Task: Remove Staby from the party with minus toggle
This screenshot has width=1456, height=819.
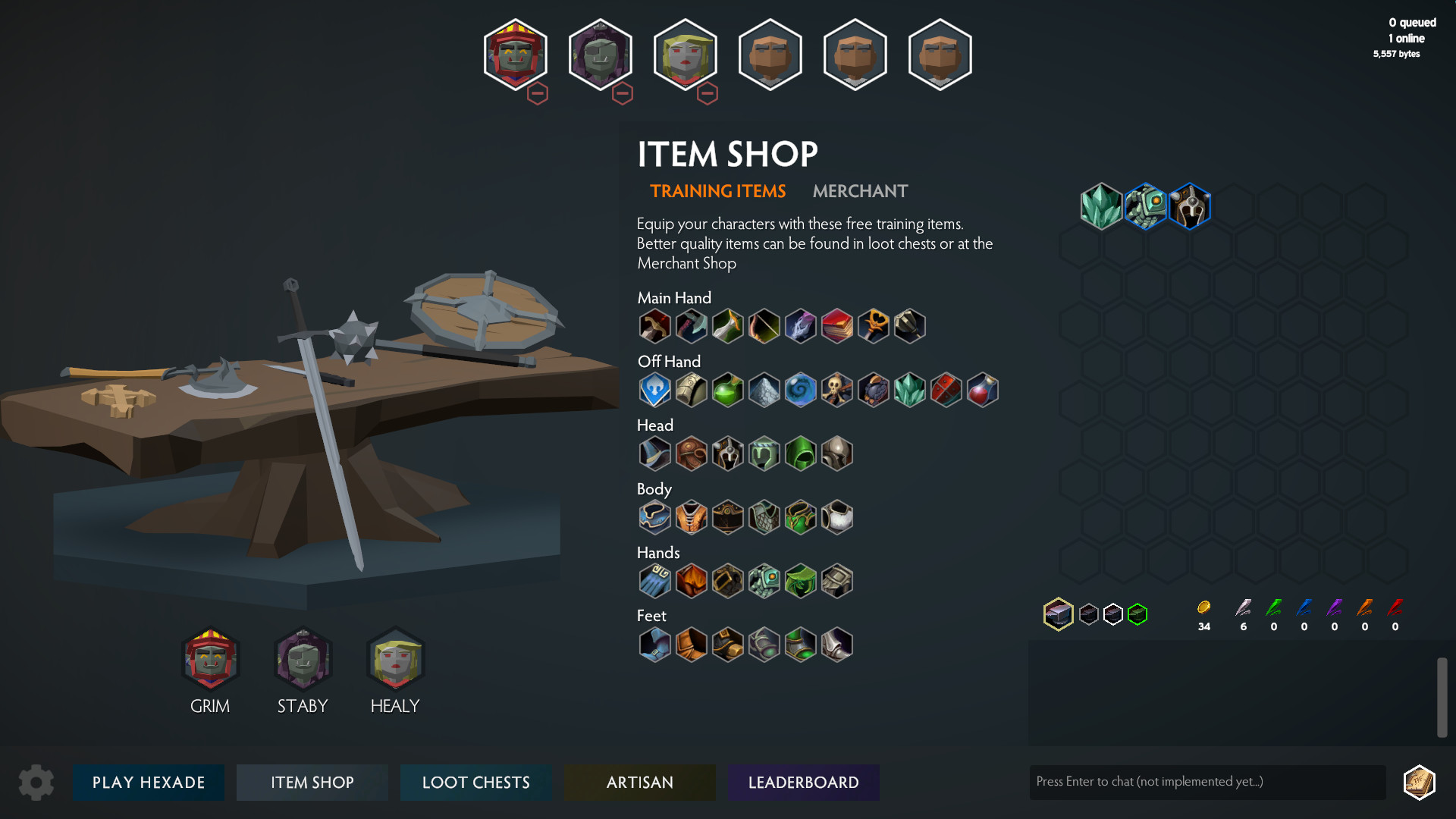Action: [x=623, y=93]
